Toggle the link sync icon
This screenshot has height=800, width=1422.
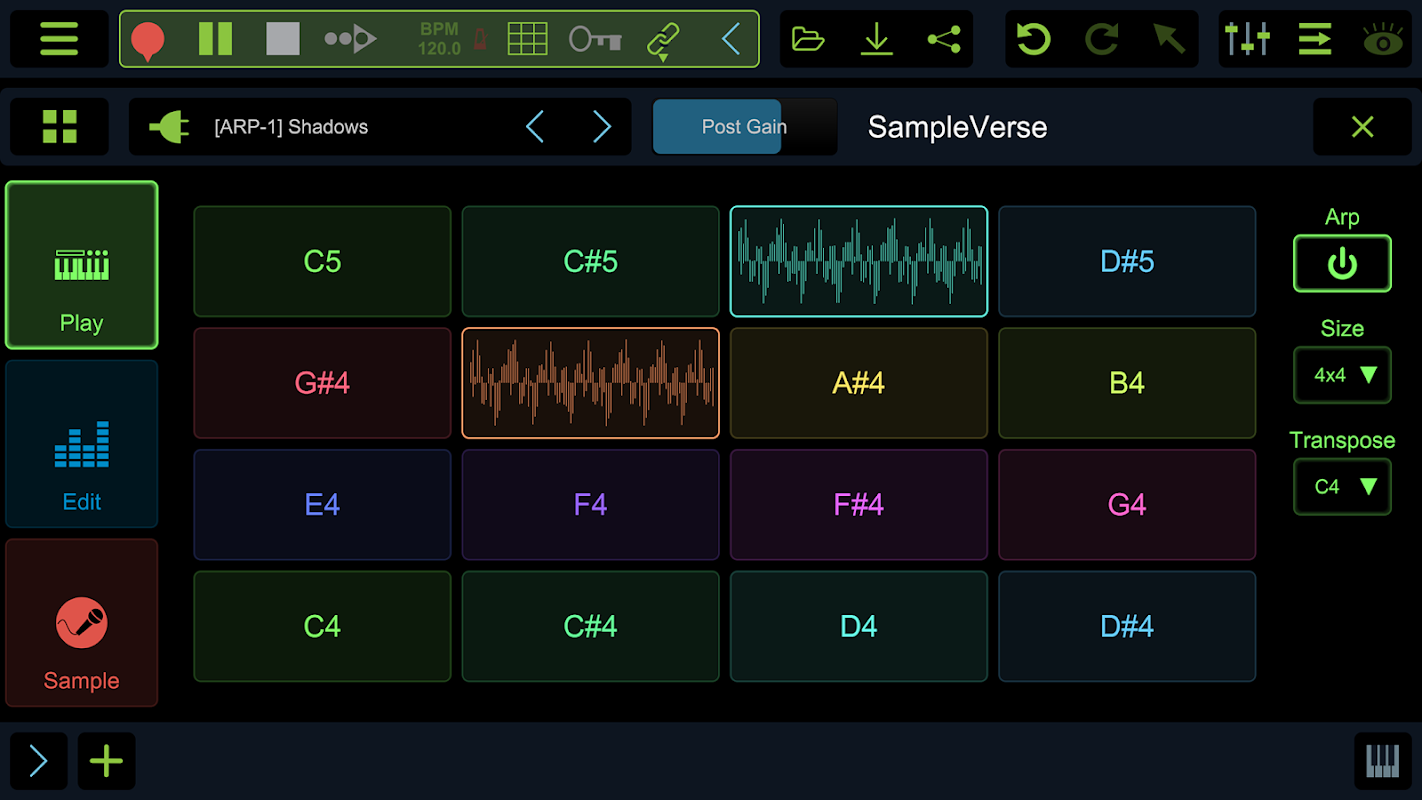(x=662, y=40)
